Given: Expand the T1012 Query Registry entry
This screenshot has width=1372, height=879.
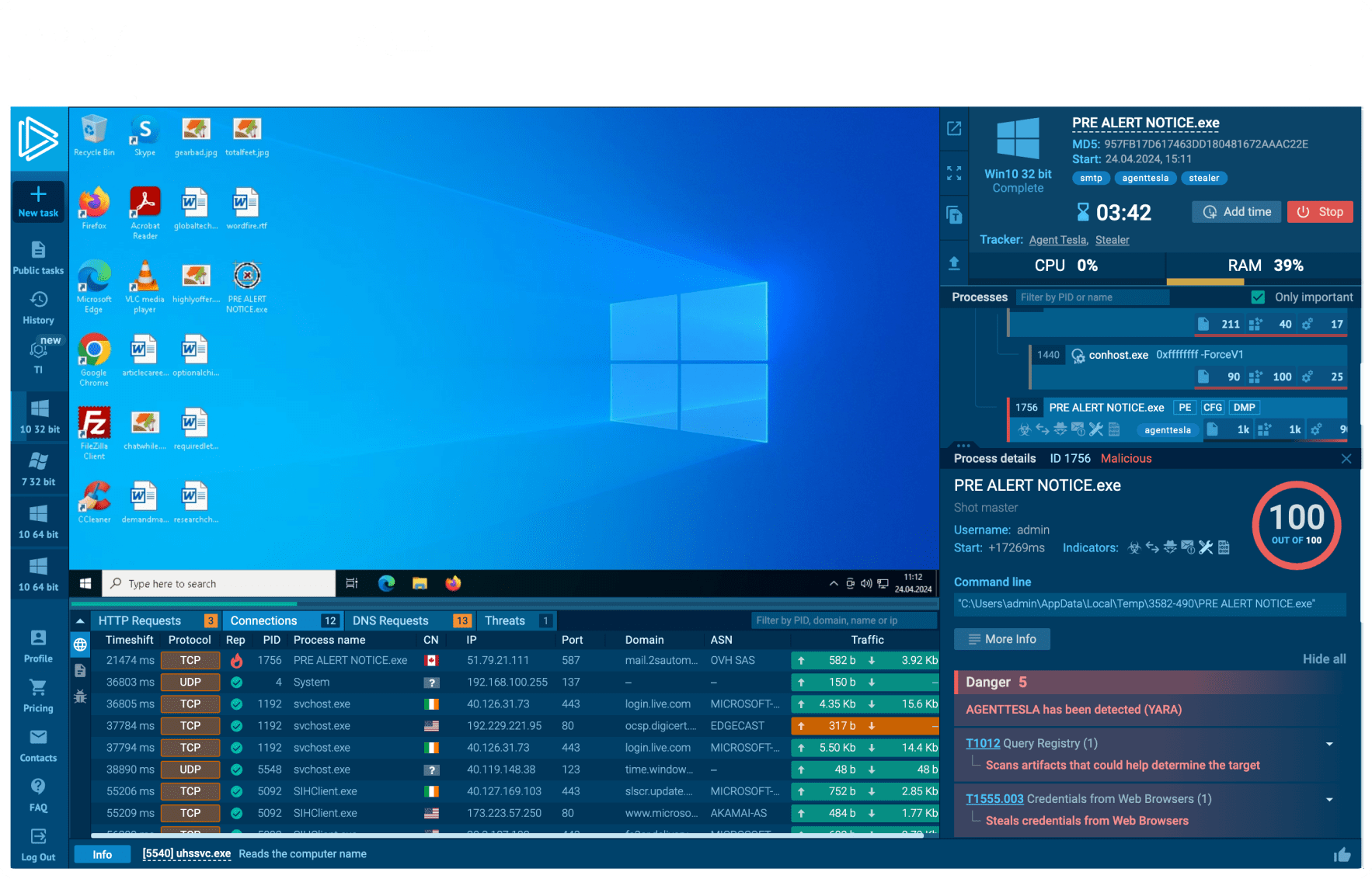Looking at the screenshot, I should click(1329, 744).
